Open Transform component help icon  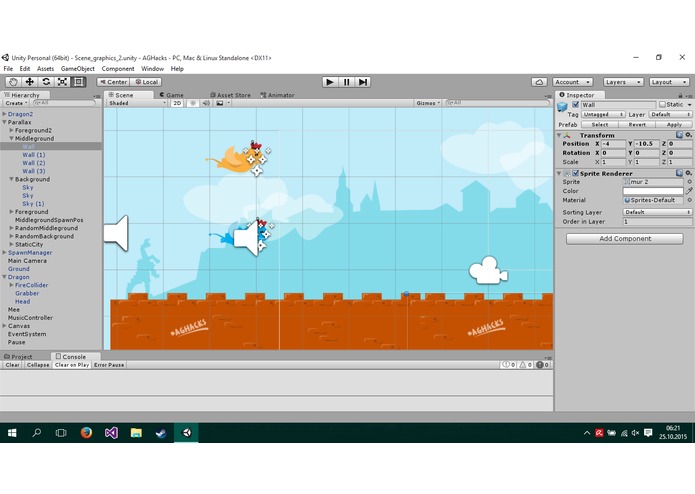click(x=679, y=135)
